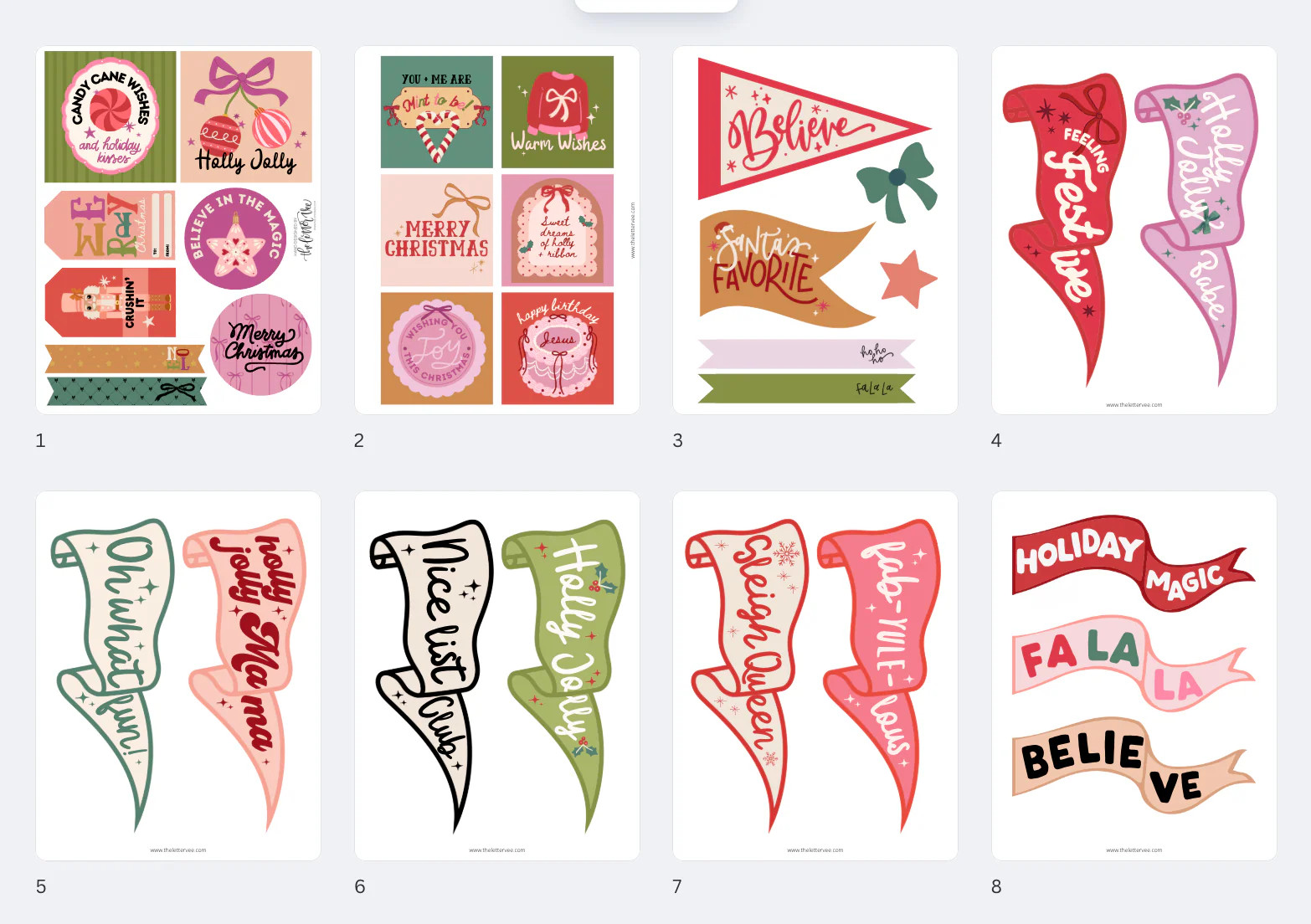Open page 3 with Believe pennant
The height and width of the screenshot is (924, 1311).
pyautogui.click(x=815, y=230)
